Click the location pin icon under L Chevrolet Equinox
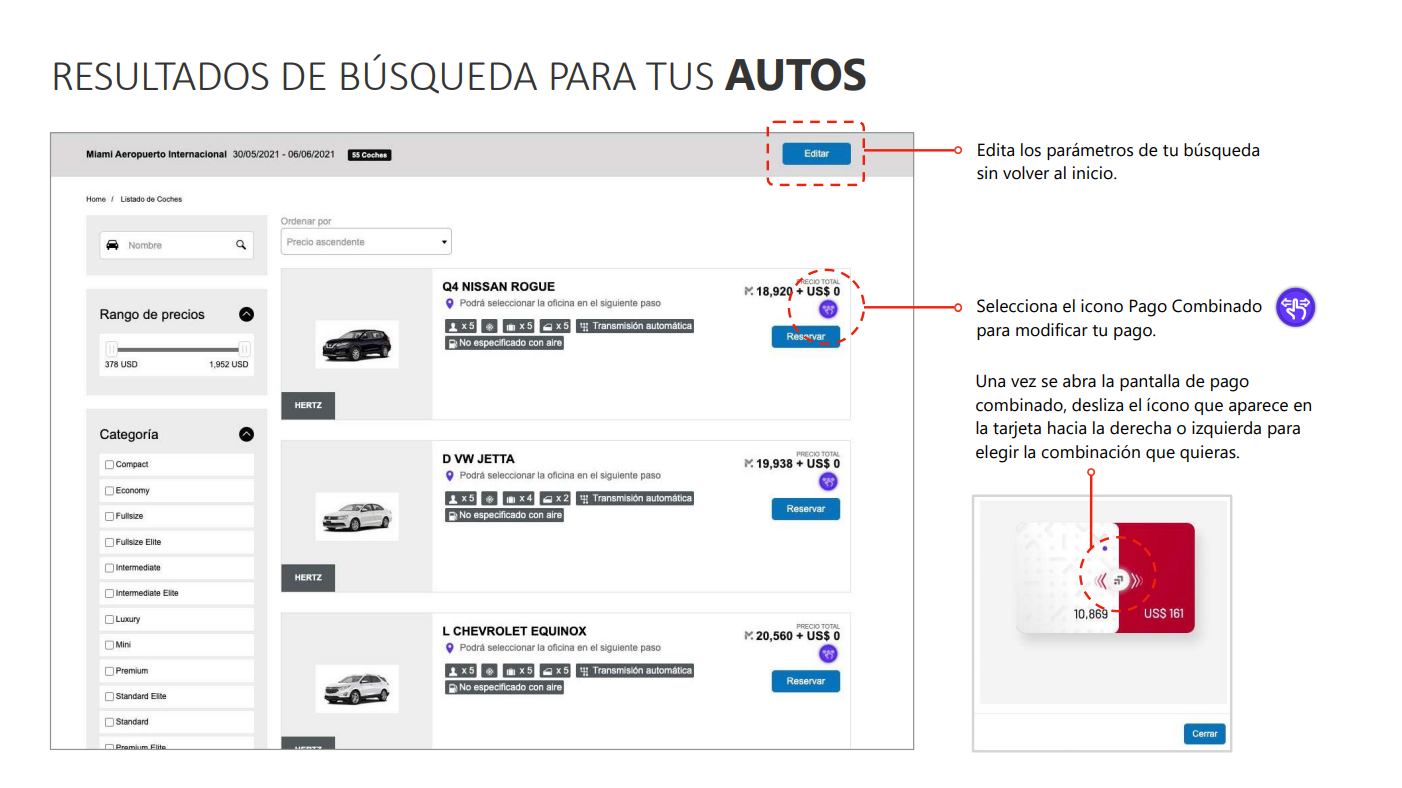Viewport: 1402px width, 788px height. [x=450, y=648]
